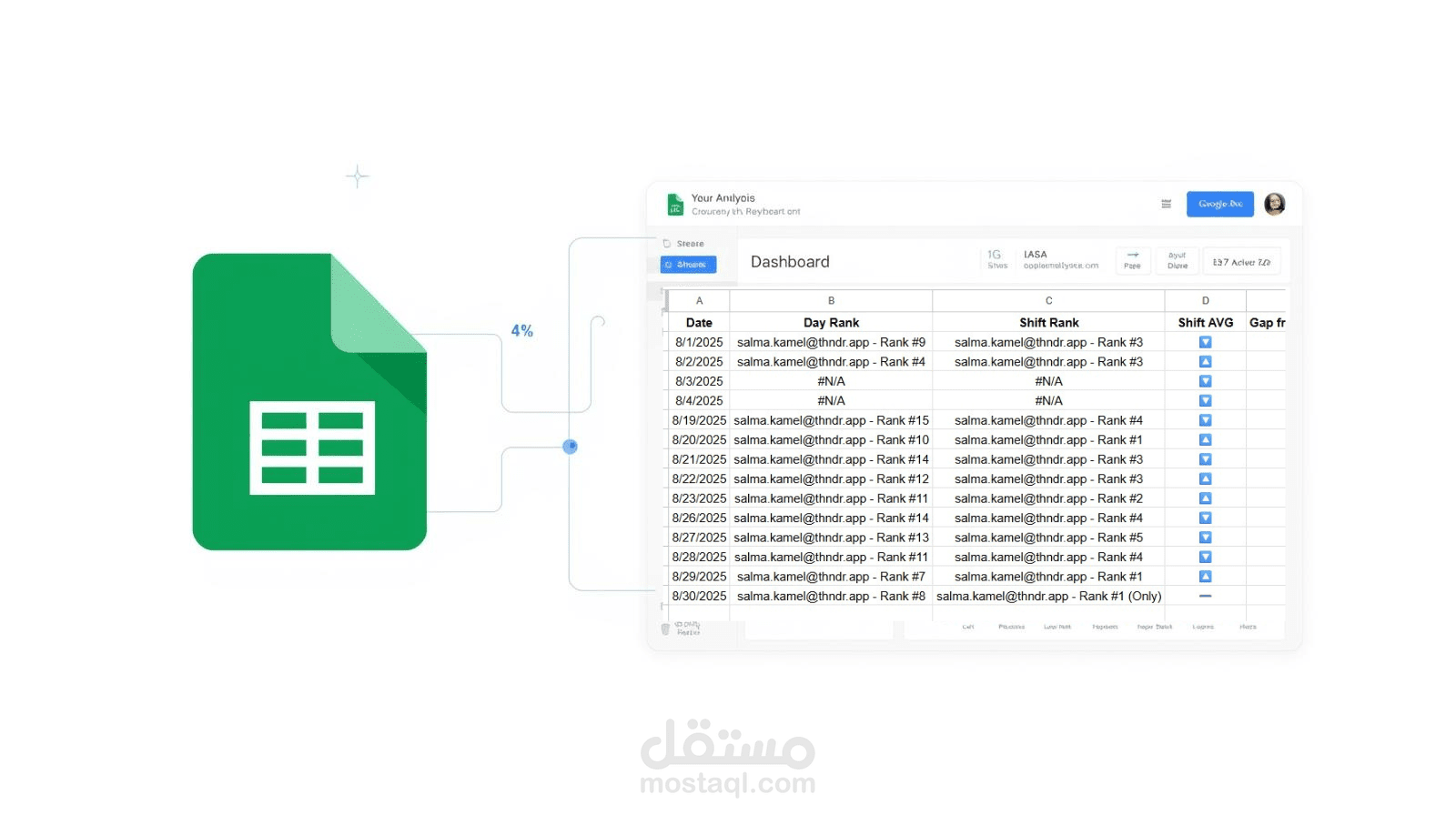The width and height of the screenshot is (1456, 815).
Task: Click the dash indicator in the 8/30/2025 row
Action: [x=1205, y=596]
